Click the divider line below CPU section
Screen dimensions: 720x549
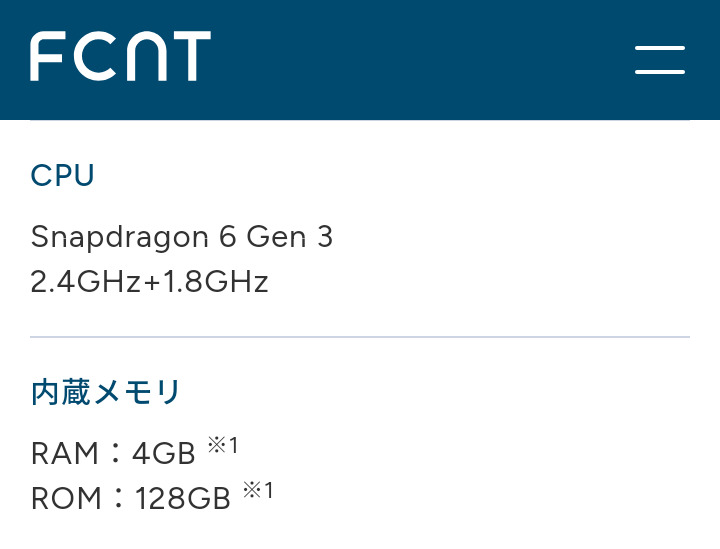(x=360, y=337)
